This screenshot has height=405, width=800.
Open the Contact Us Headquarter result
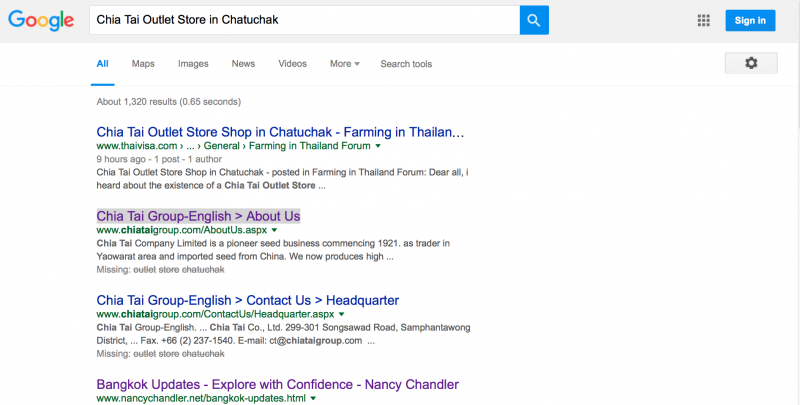pyautogui.click(x=247, y=300)
